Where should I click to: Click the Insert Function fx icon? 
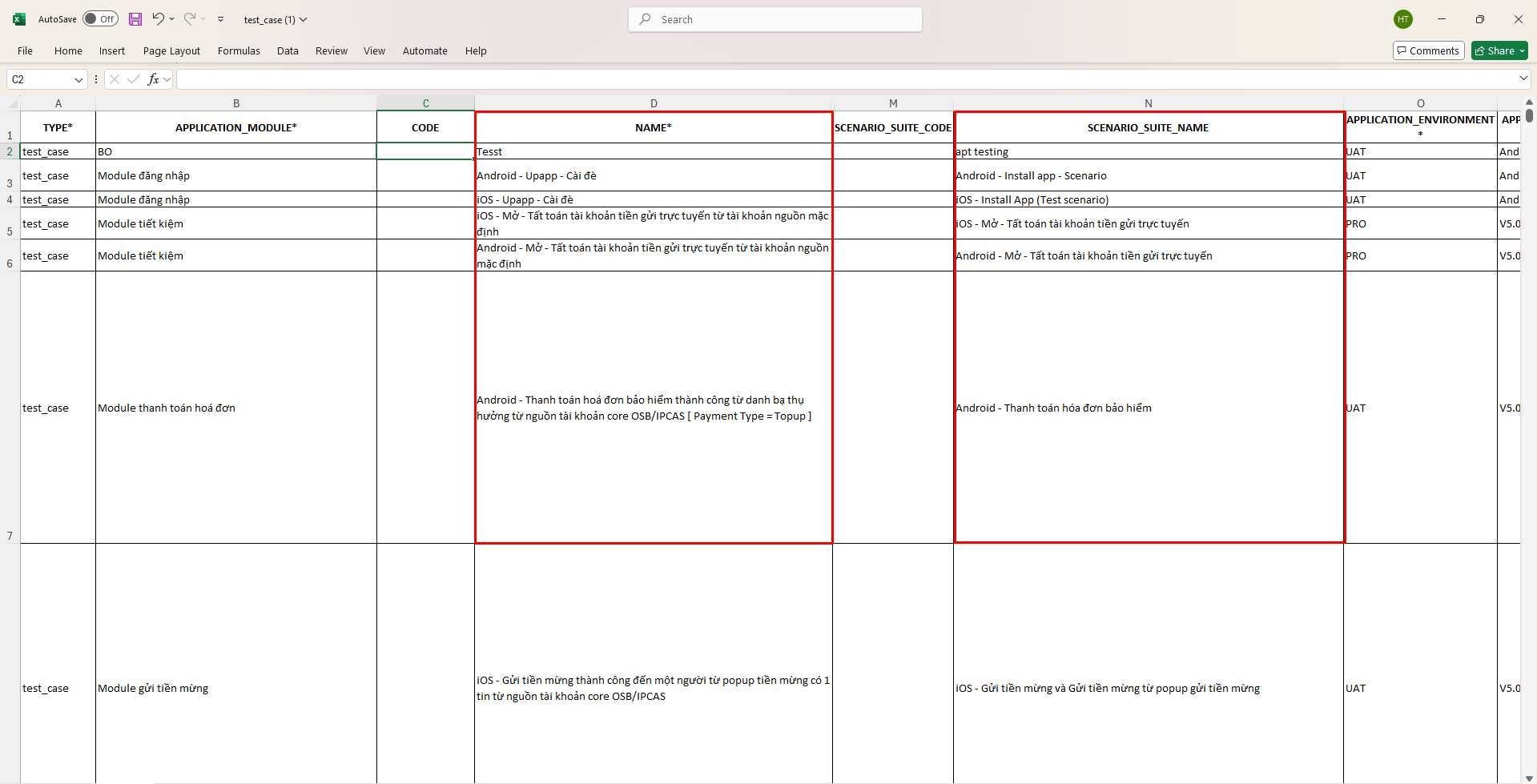[x=153, y=79]
